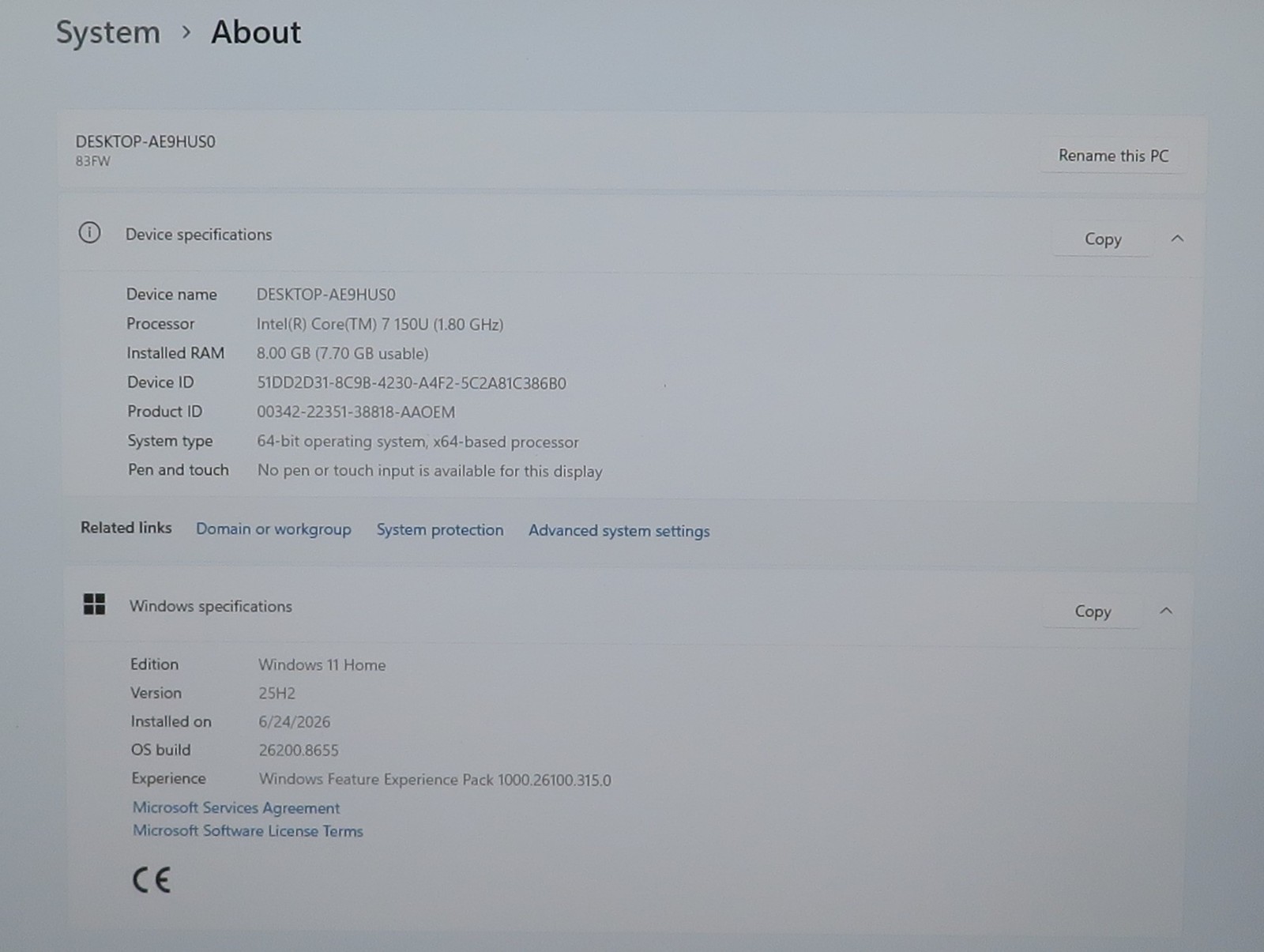The width and height of the screenshot is (1264, 952).
Task: Copy the Windows specifications
Action: (x=1093, y=611)
